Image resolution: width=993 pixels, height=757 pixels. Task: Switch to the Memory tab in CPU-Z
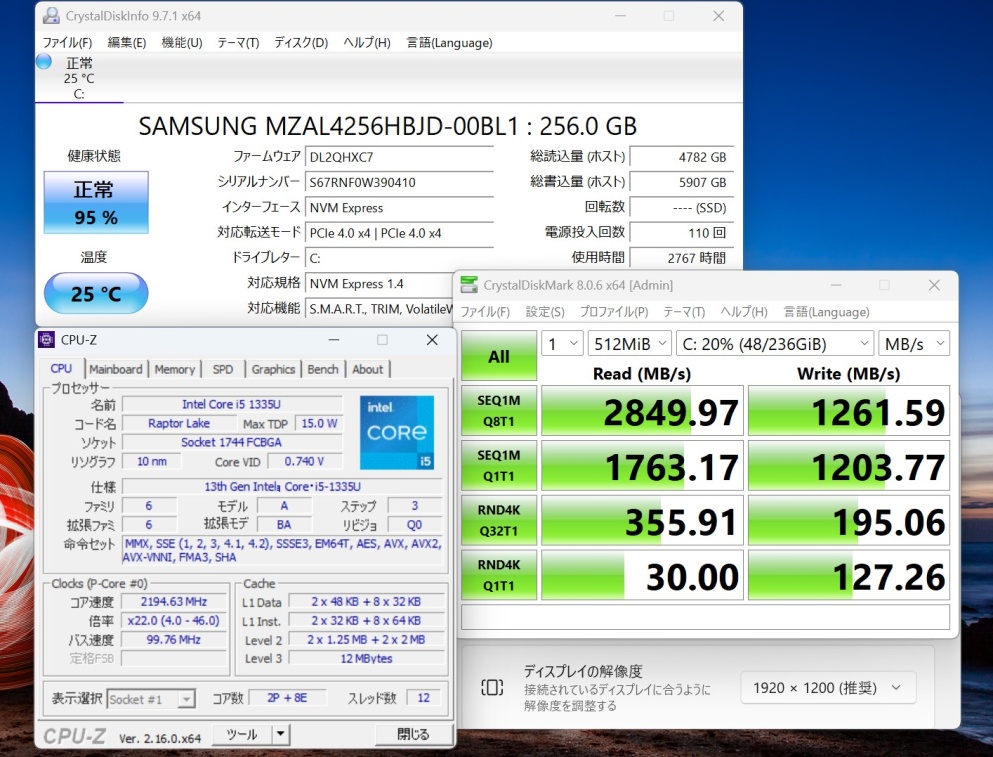[175, 369]
